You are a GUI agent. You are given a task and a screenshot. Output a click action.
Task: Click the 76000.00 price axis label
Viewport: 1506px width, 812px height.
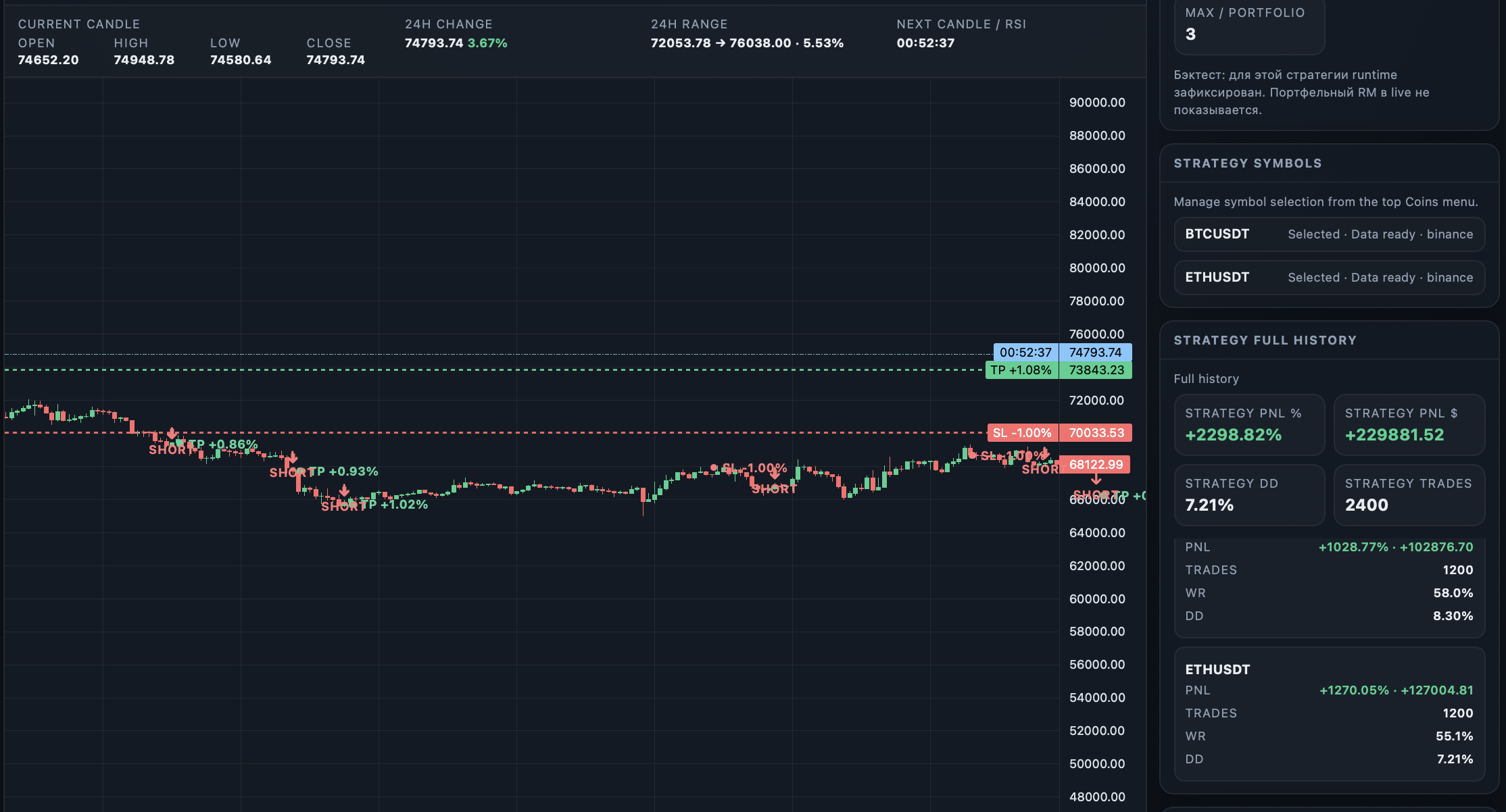tap(1096, 334)
